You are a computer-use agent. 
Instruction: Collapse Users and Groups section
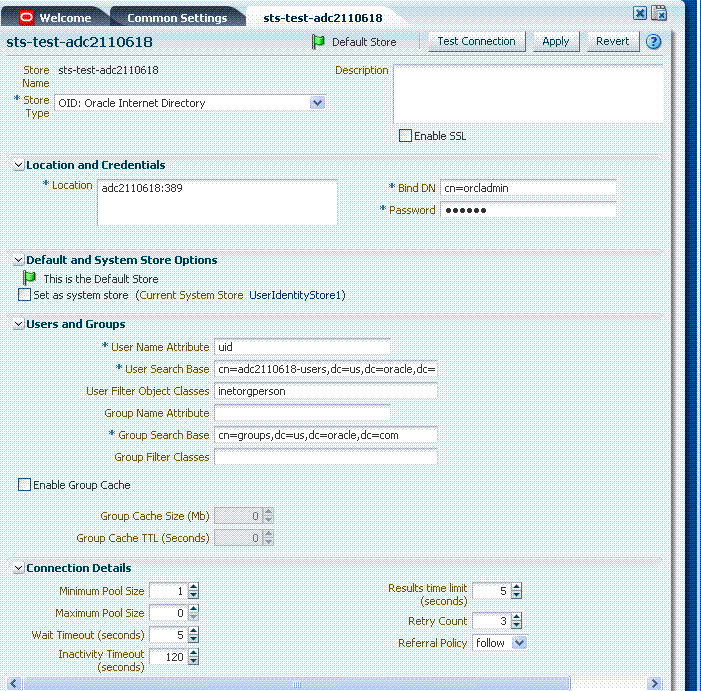pos(18,324)
